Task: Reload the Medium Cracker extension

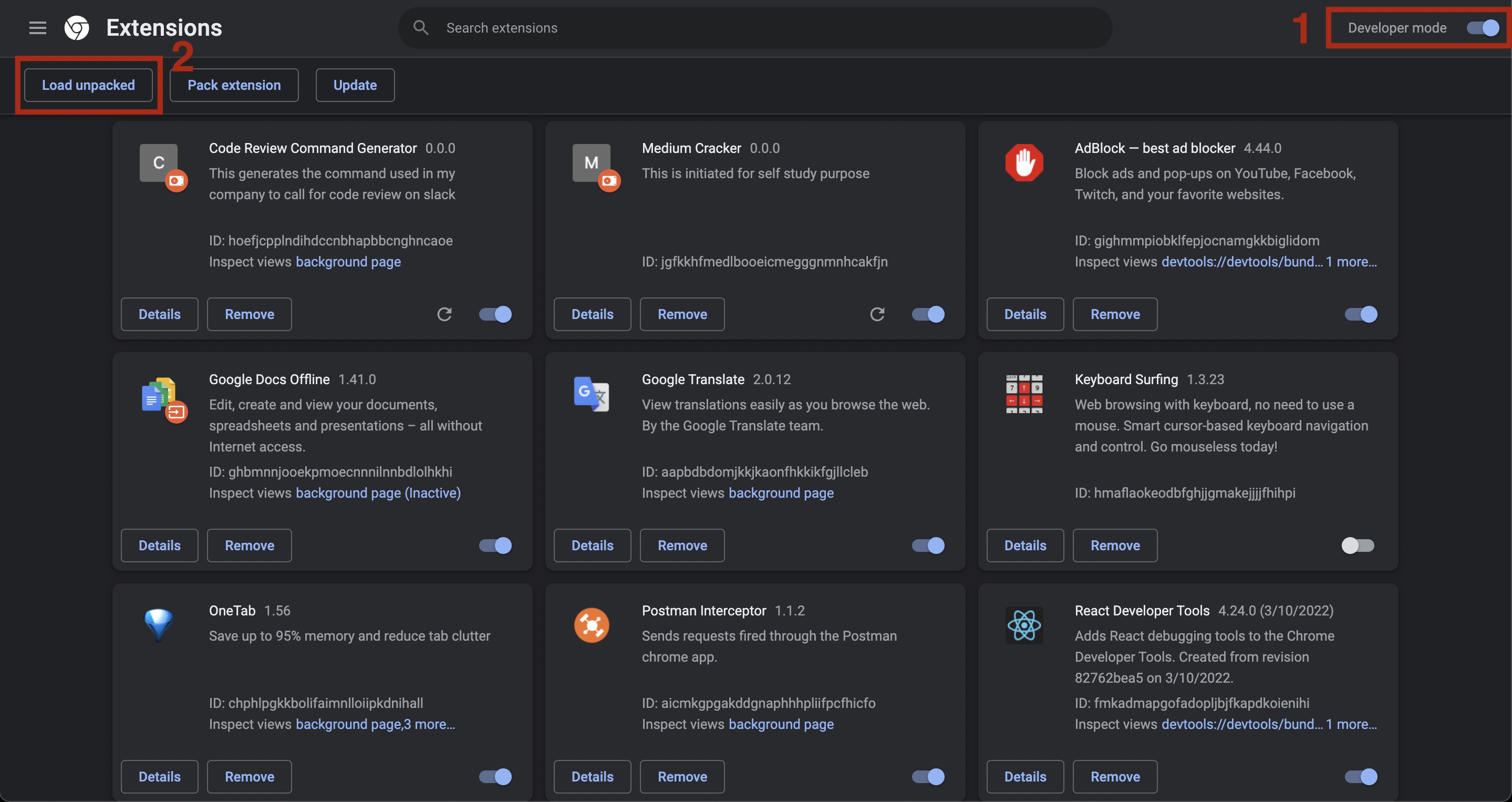Action: point(877,314)
